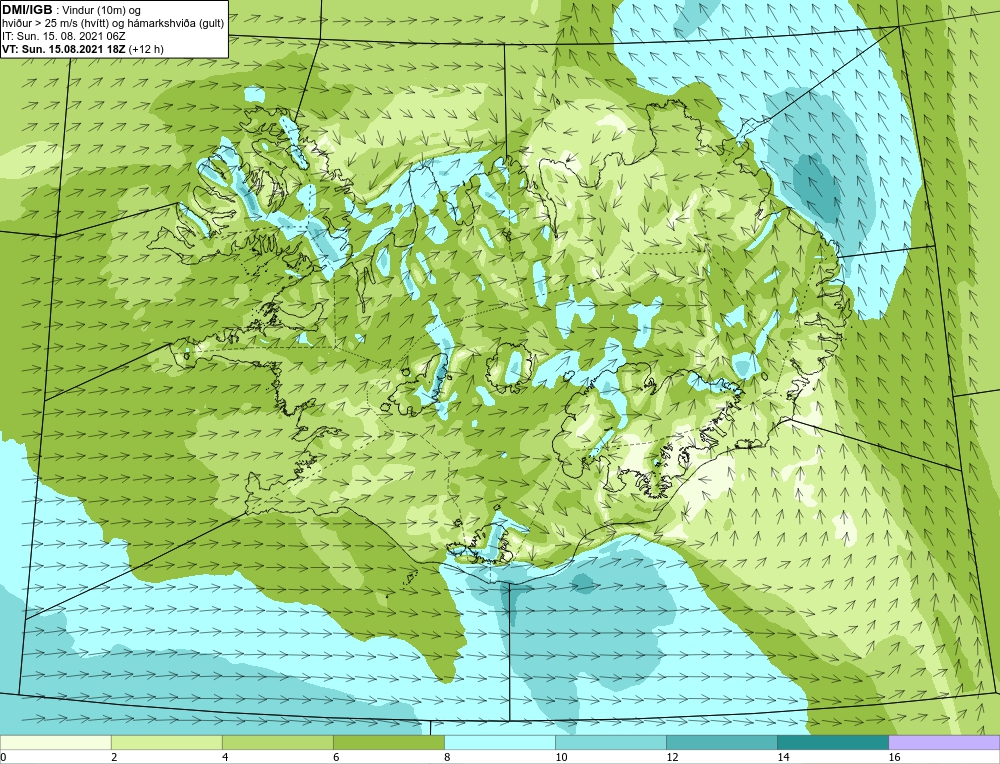Click the 6–8 m/s dark green legend swatch
The height and width of the screenshot is (764, 1000).
point(388,742)
